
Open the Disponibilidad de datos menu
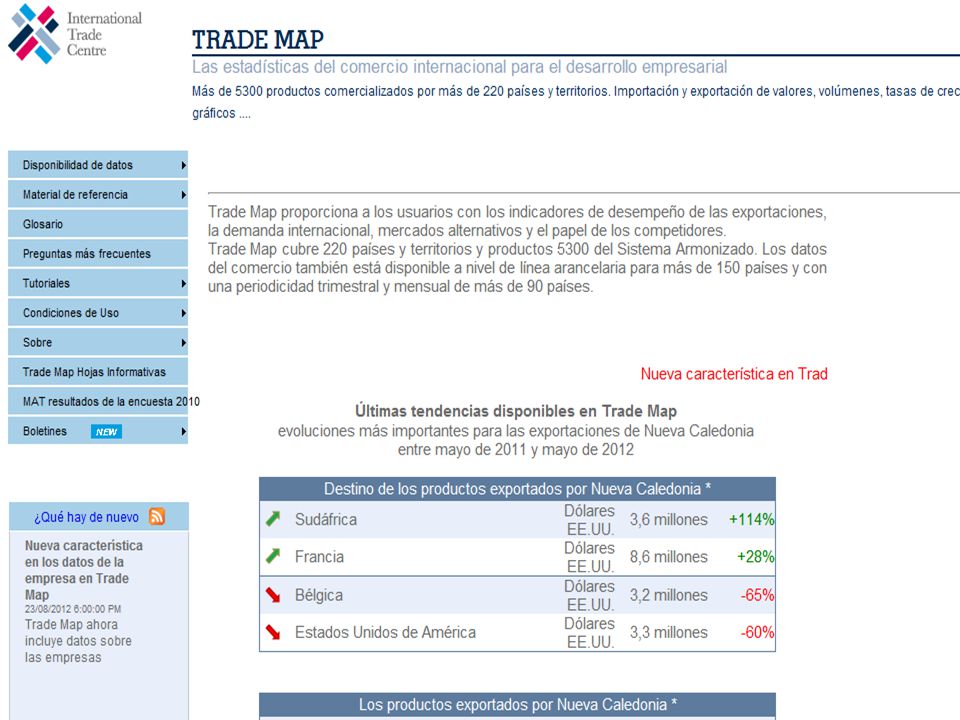(x=98, y=165)
